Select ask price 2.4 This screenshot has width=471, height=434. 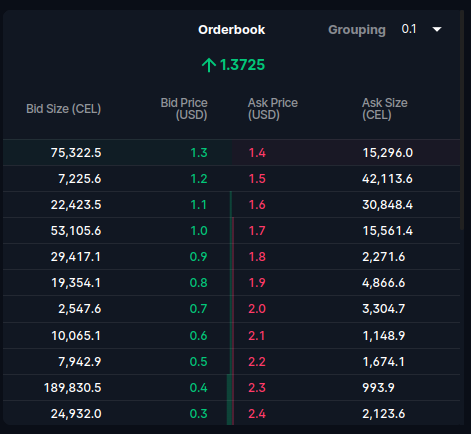[x=257, y=414]
